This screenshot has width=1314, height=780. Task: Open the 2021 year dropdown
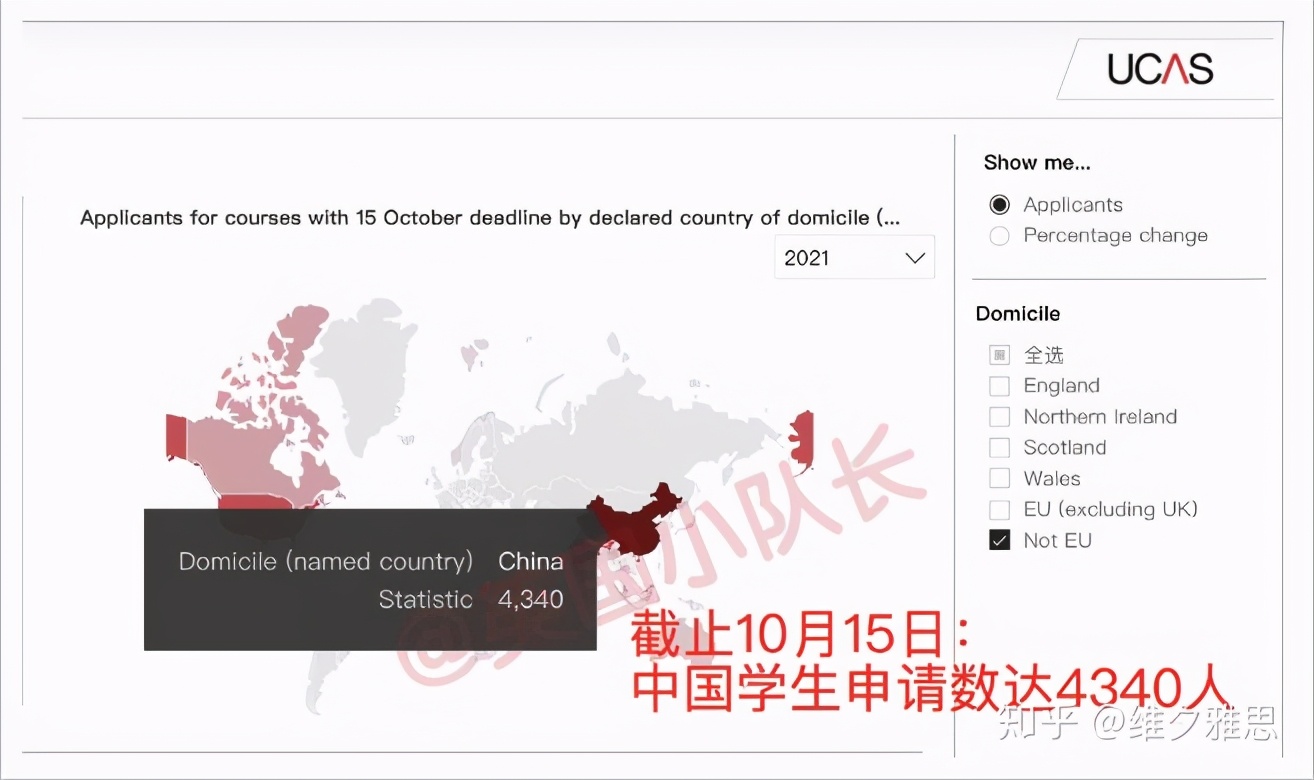[854, 257]
